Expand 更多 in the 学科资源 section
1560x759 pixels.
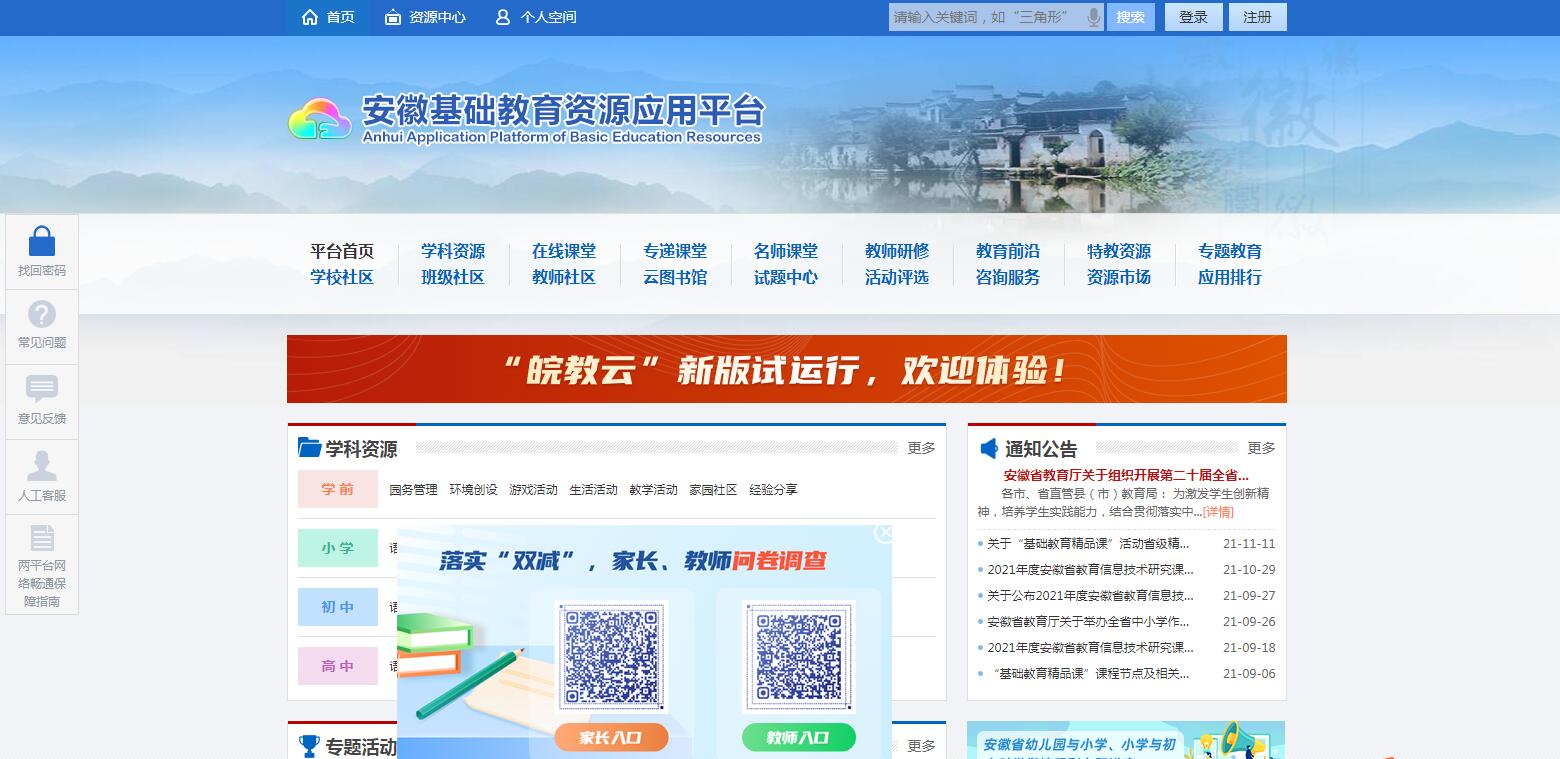[x=921, y=448]
